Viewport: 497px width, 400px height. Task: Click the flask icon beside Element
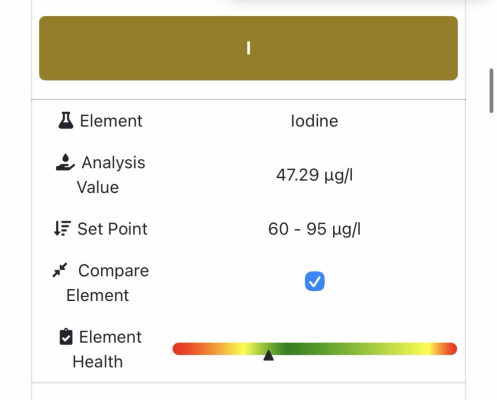click(x=66, y=120)
